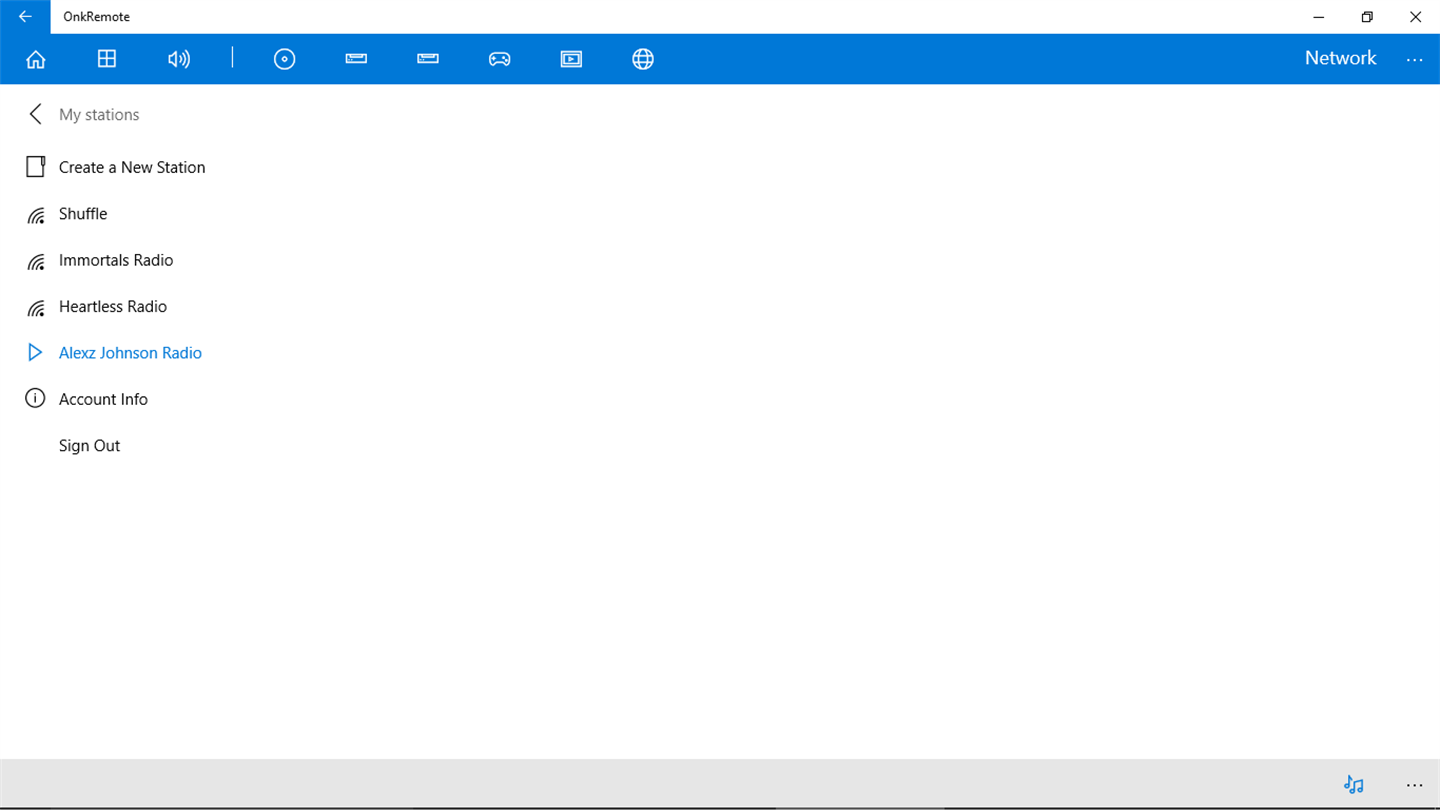Viewport: 1440px width, 810px height.
Task: Click the music note icon in bottom bar
Action: 1354,785
